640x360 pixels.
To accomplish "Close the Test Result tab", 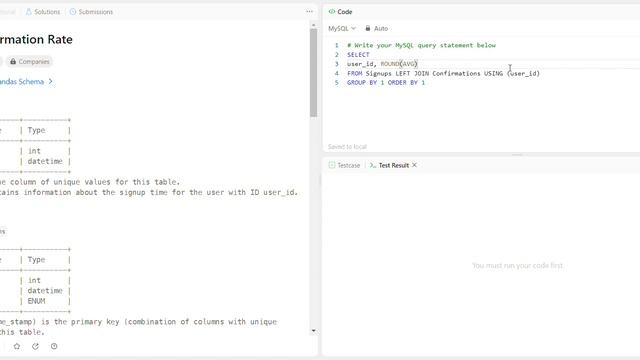I will tap(414, 165).
